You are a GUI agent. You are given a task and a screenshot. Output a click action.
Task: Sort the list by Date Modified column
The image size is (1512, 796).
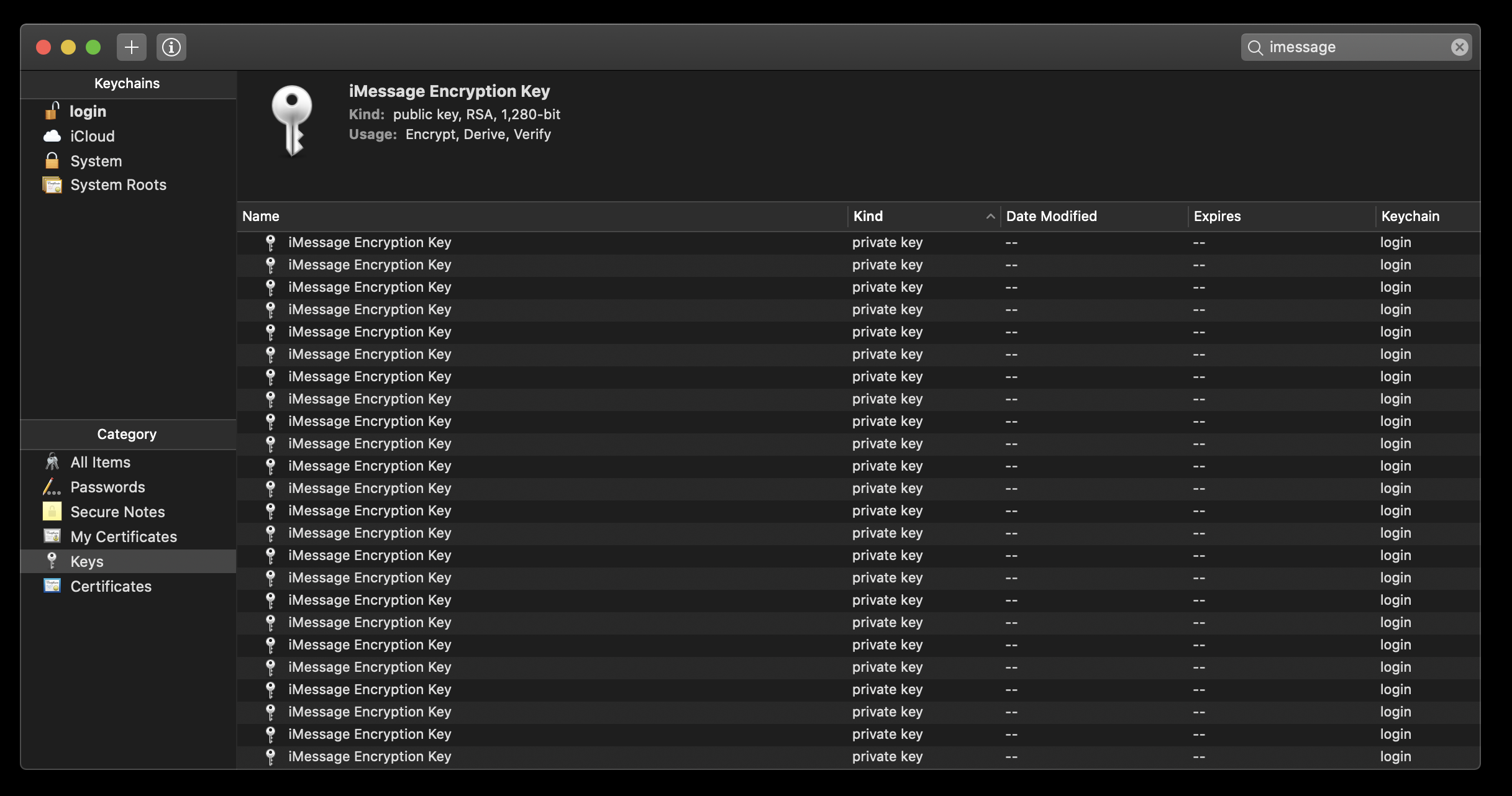(1095, 216)
